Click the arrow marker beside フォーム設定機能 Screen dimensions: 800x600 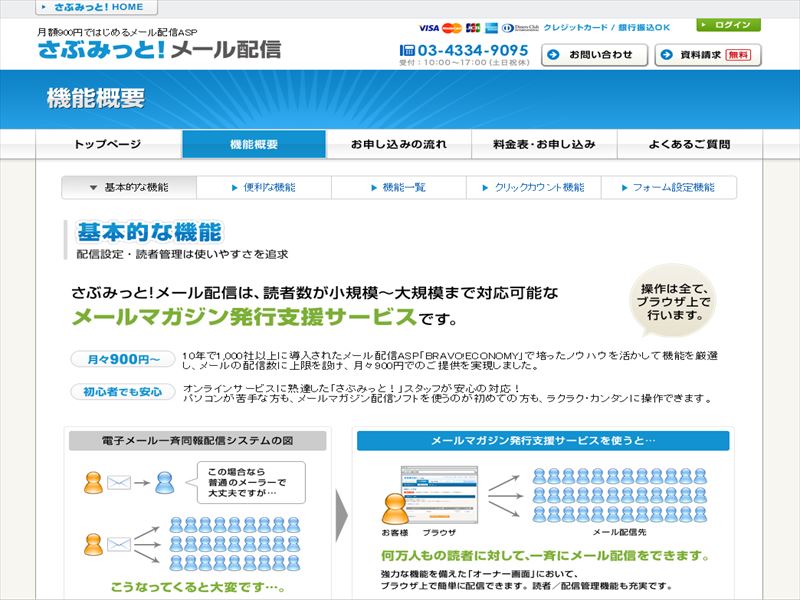tap(624, 188)
